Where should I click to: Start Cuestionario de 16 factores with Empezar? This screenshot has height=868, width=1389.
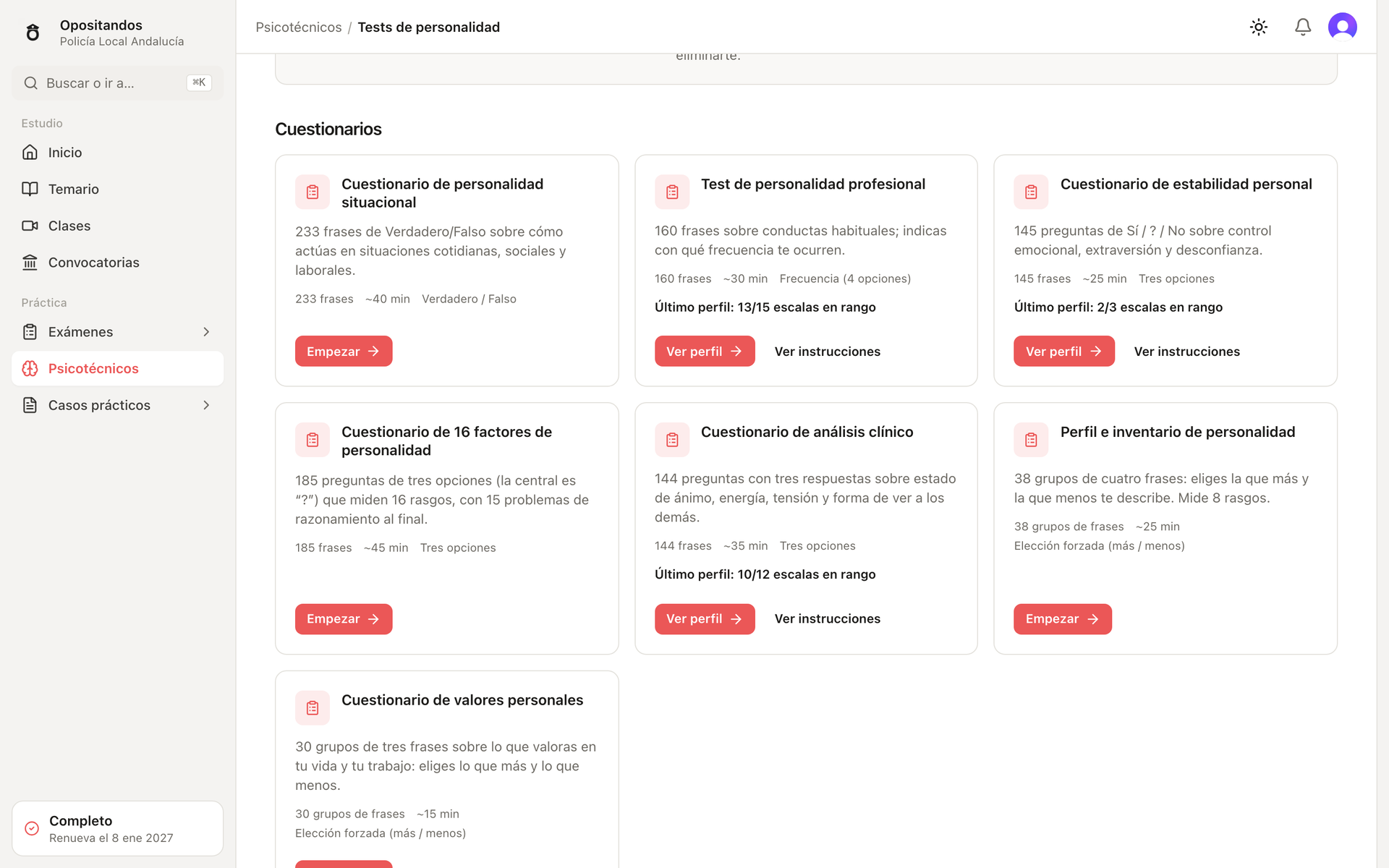(344, 619)
